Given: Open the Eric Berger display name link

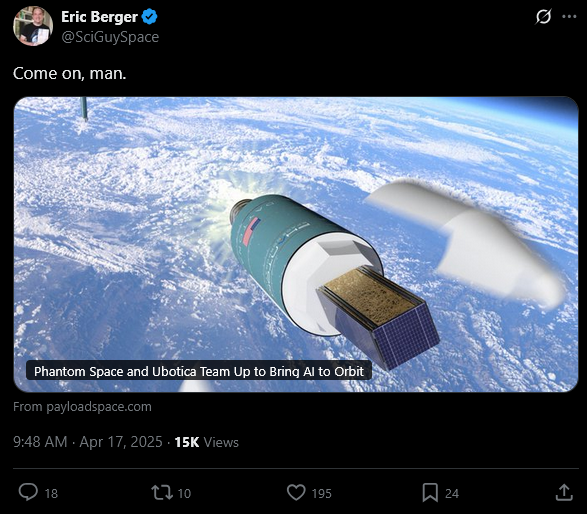Looking at the screenshot, I should click(x=99, y=17).
